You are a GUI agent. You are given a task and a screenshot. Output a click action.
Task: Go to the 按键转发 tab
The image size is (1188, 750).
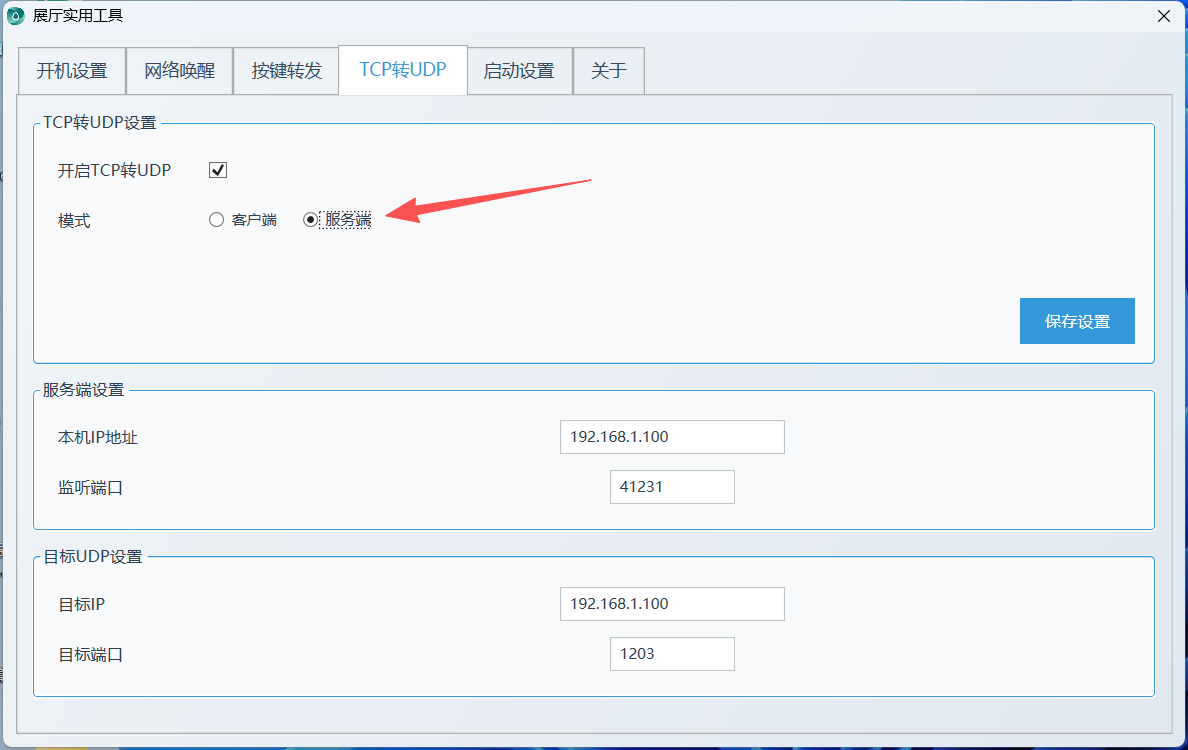click(x=287, y=71)
